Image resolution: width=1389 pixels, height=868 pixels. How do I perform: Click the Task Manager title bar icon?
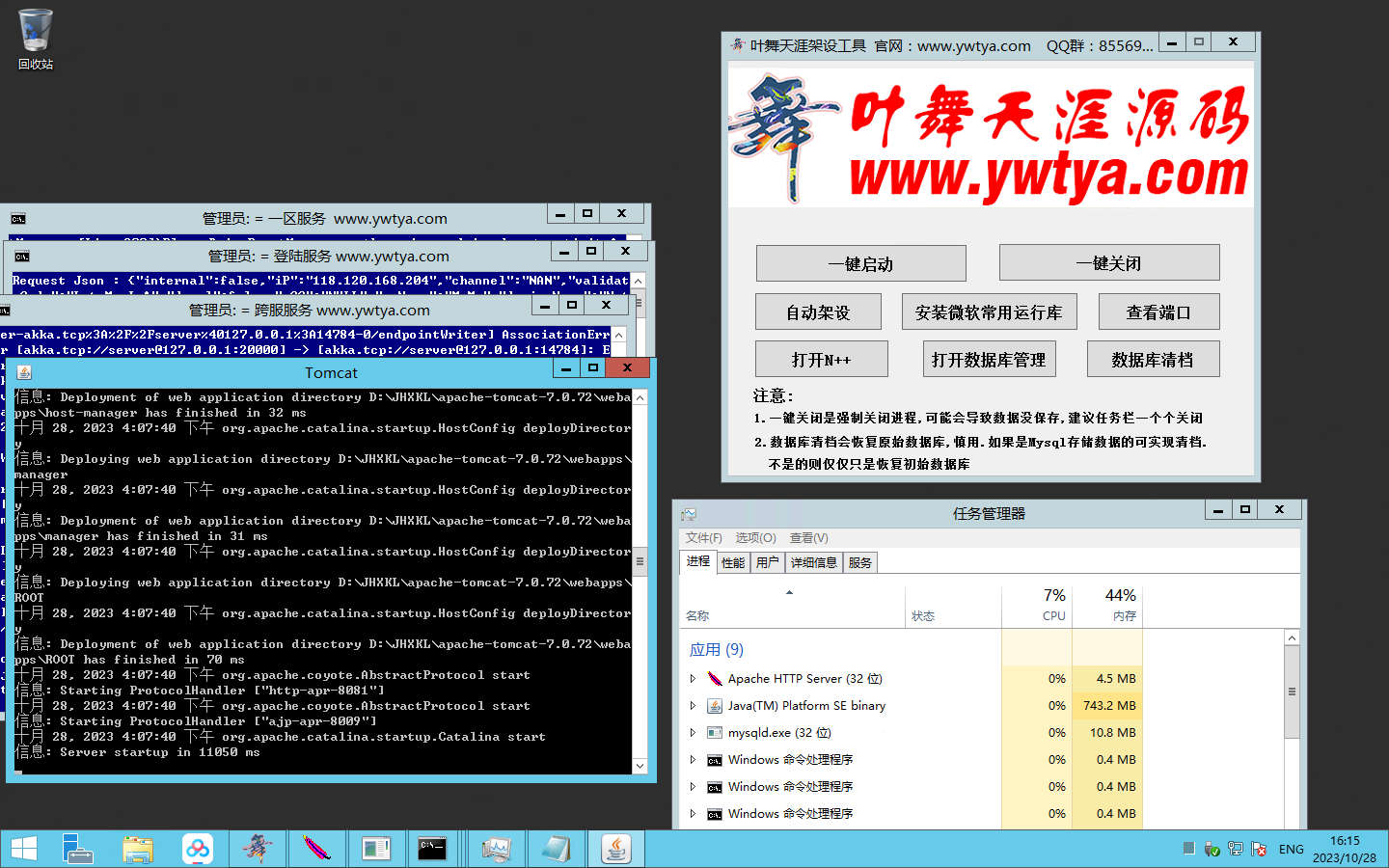pyautogui.click(x=689, y=514)
